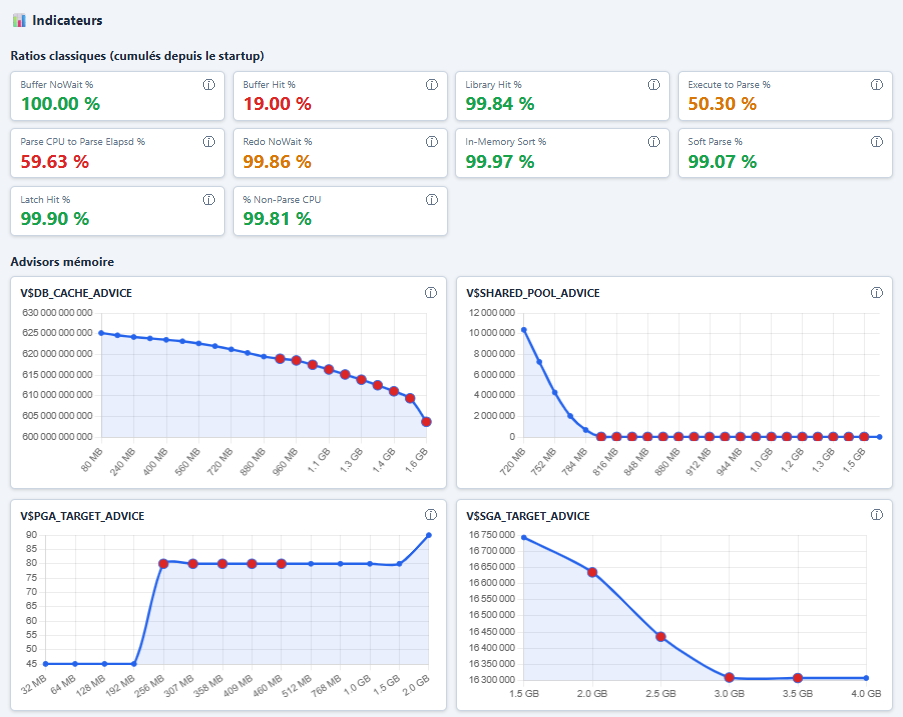The image size is (903, 717).
Task: Click red point at 3.0 GB in SGA chart
Action: pos(729,677)
